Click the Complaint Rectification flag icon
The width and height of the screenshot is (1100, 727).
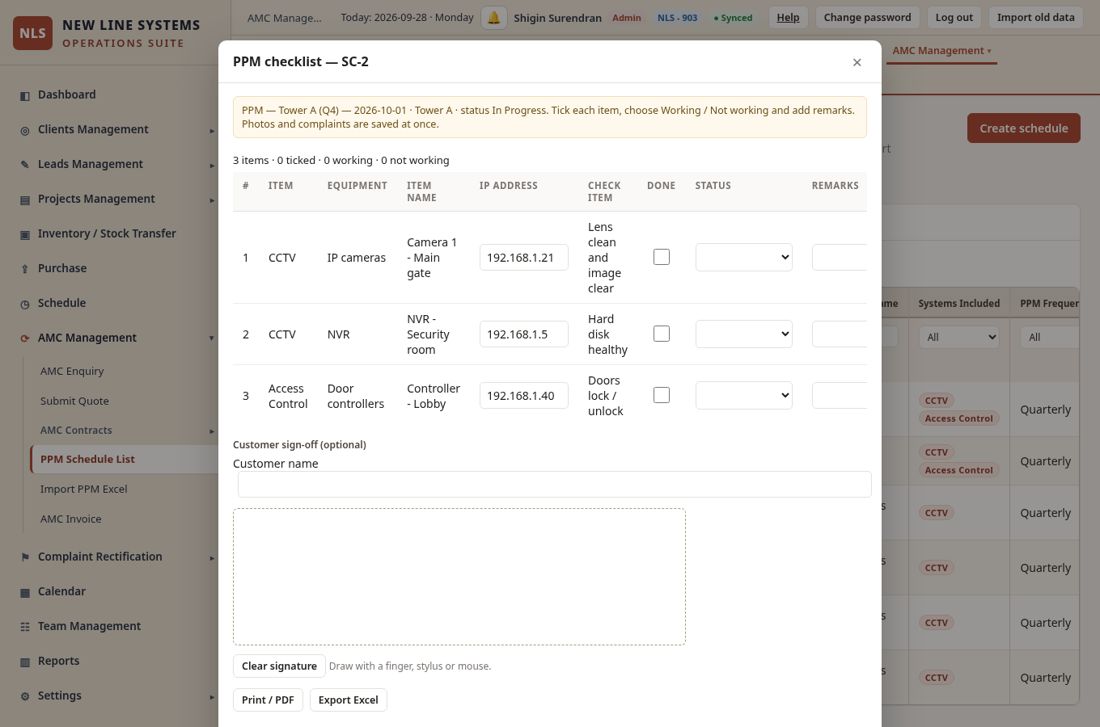(x=25, y=557)
